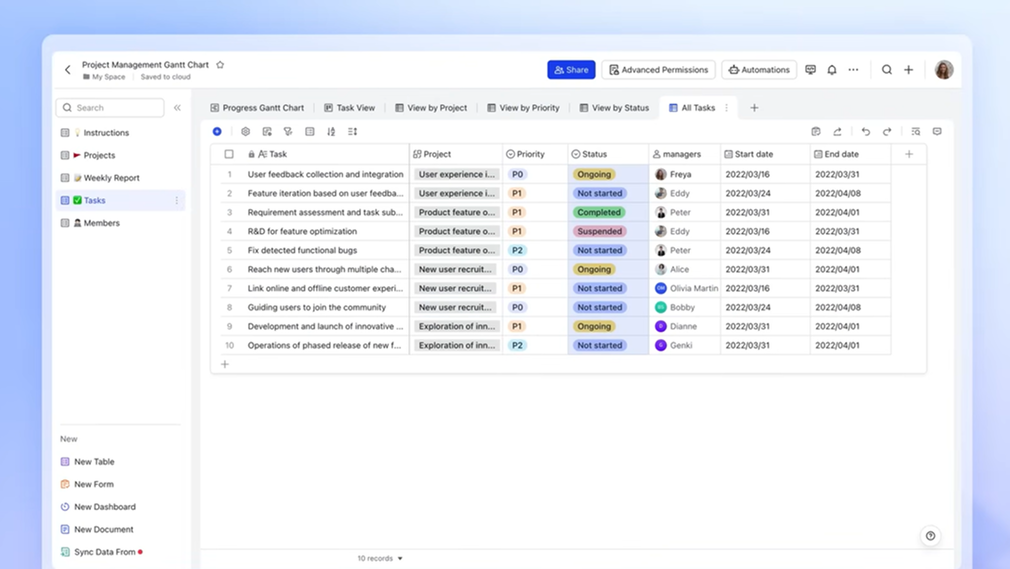Open the three-dot menu beside All Tasks tab
1010x569 pixels.
727,108
